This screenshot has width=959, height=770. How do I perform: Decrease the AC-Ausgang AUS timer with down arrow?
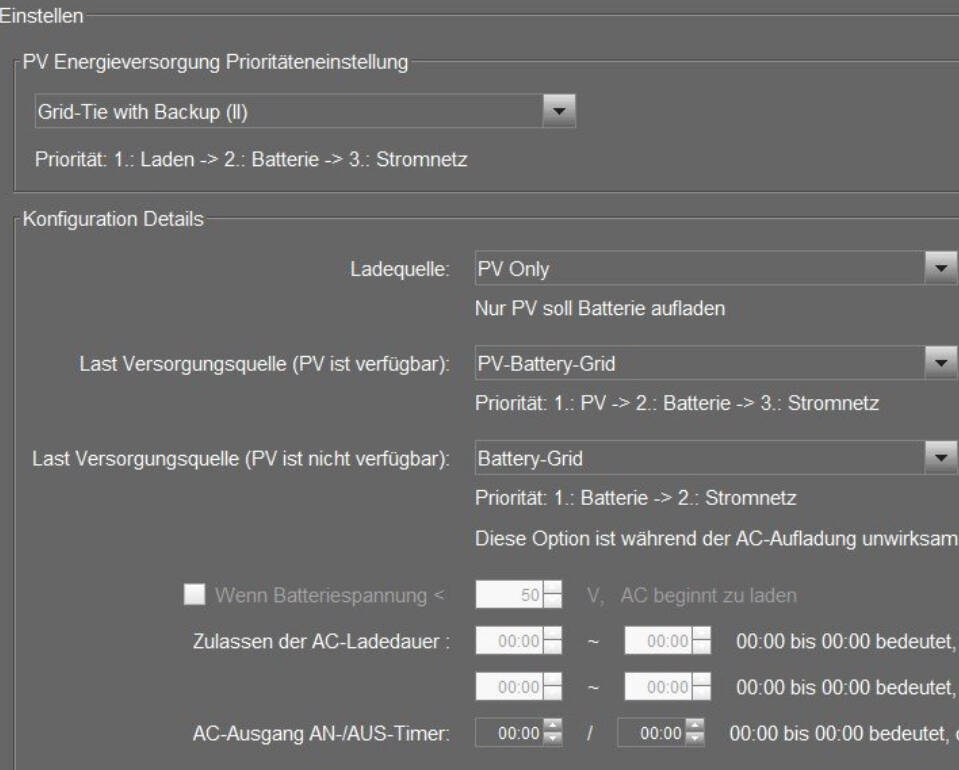(x=695, y=740)
